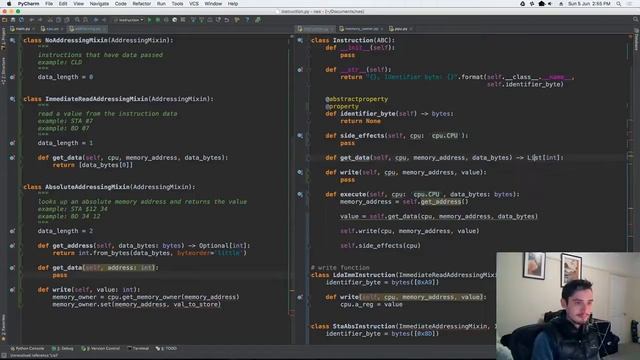This screenshot has height=360, width=640.
Task: Click 'class StaAbsInstruction' definition line
Action: click(x=403, y=327)
